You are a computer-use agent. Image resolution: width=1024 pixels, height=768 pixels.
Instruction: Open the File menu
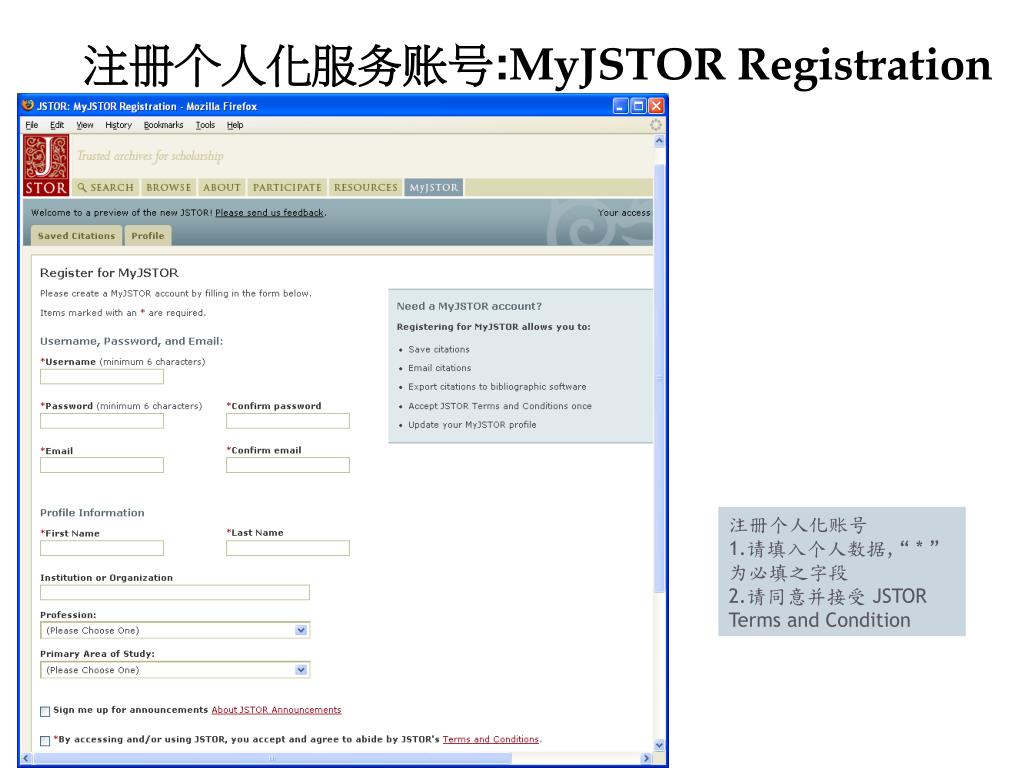(x=32, y=125)
